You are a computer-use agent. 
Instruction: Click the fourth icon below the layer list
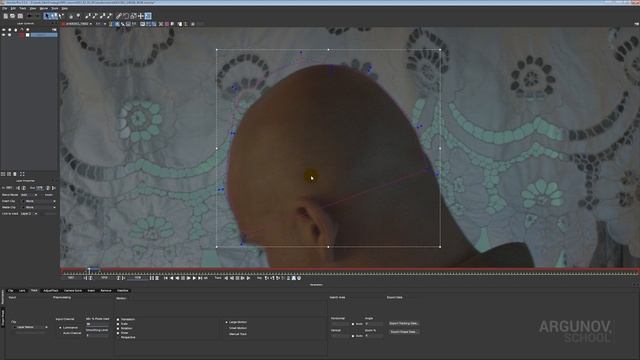coord(22,174)
